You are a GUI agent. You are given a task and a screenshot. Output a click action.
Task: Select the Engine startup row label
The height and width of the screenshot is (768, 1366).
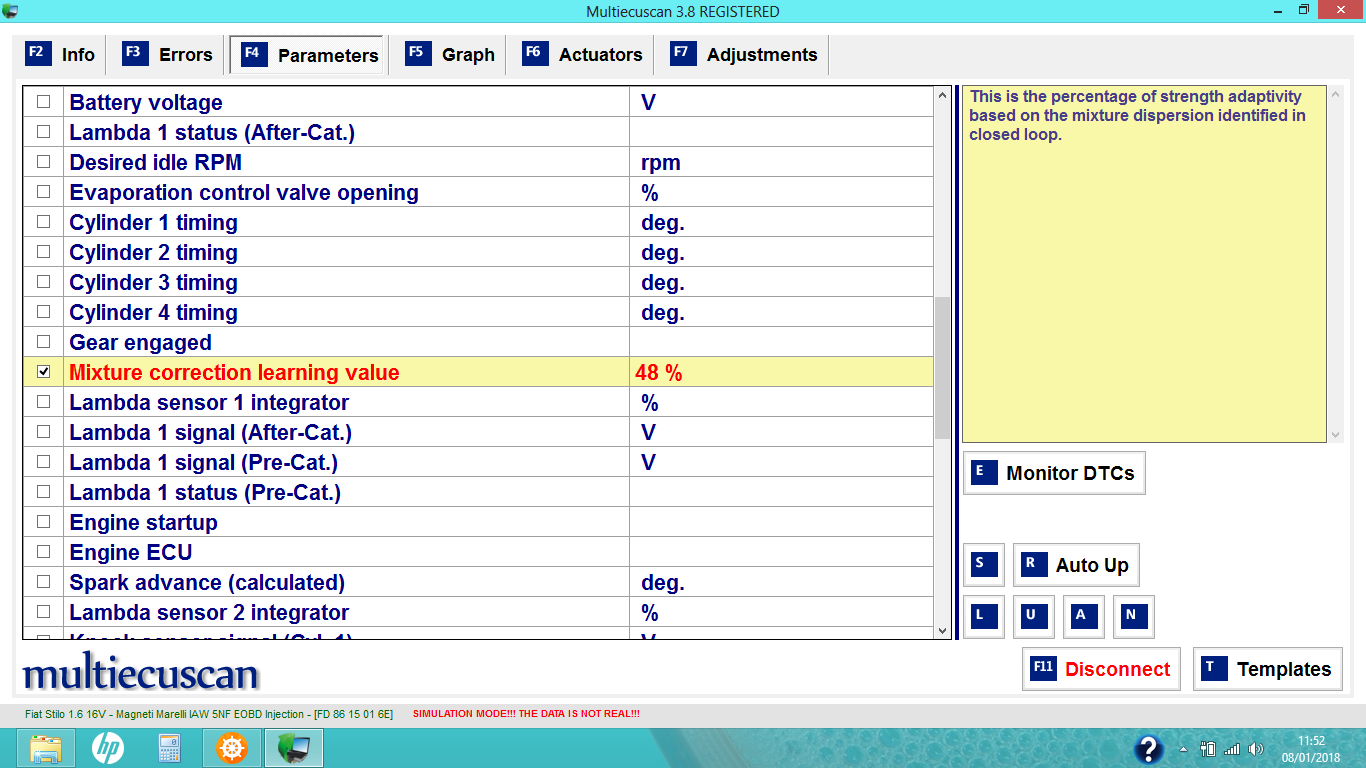(x=143, y=522)
